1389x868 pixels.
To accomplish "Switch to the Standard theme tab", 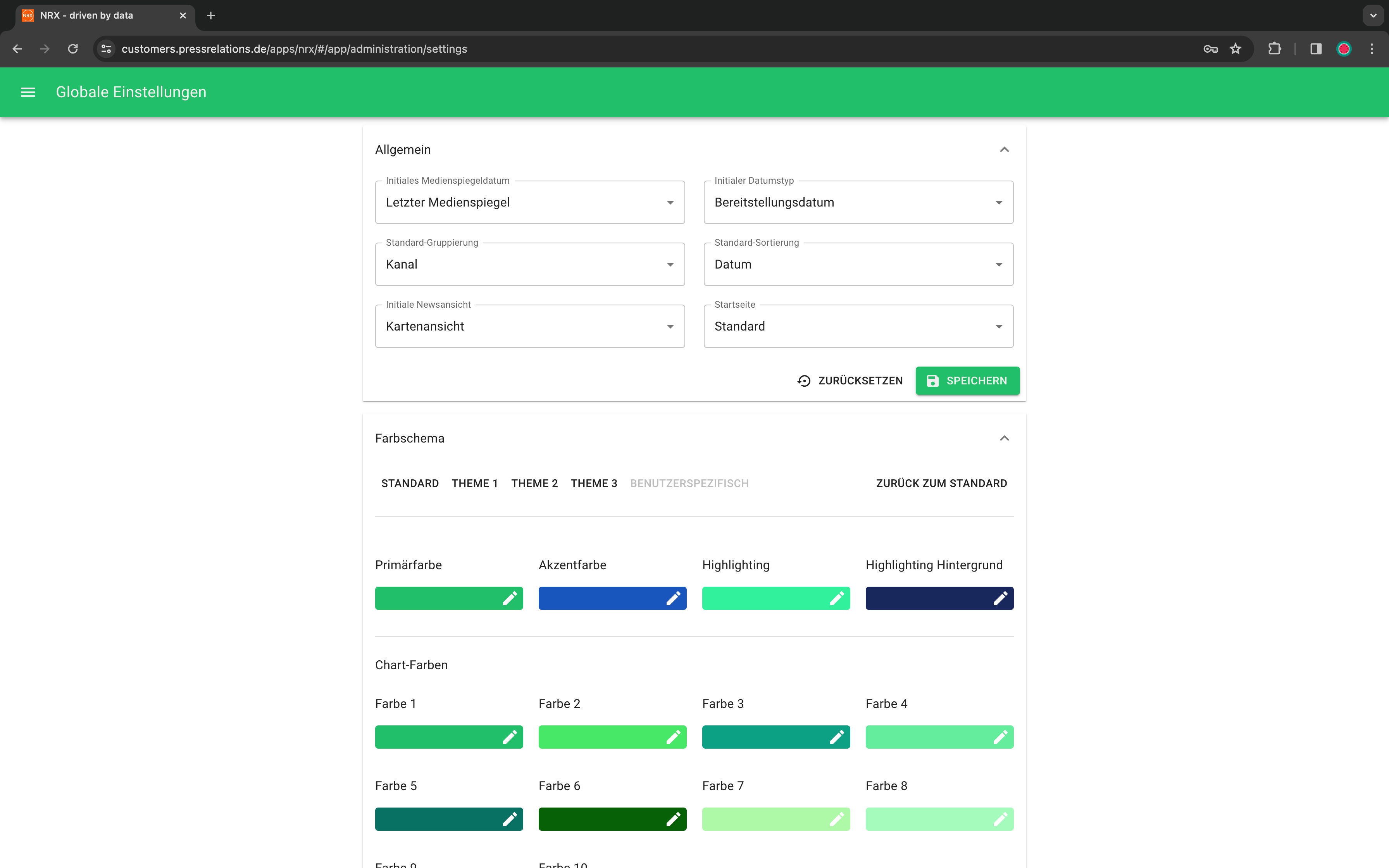I will coord(410,483).
